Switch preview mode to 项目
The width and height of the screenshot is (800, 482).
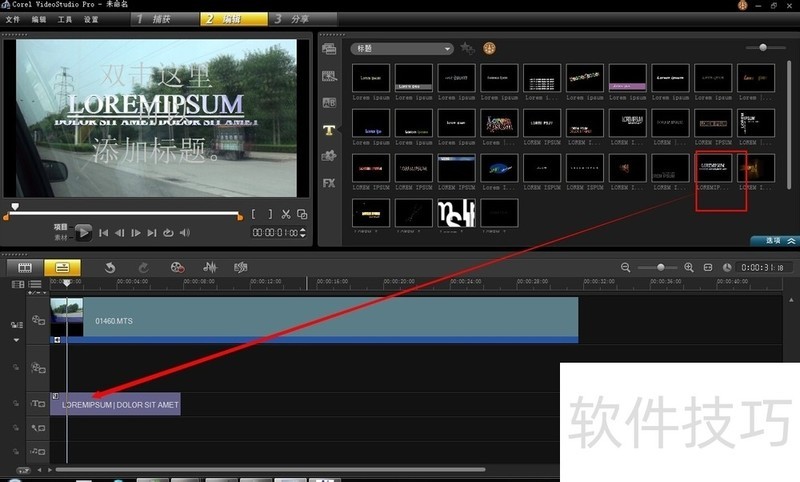61,227
